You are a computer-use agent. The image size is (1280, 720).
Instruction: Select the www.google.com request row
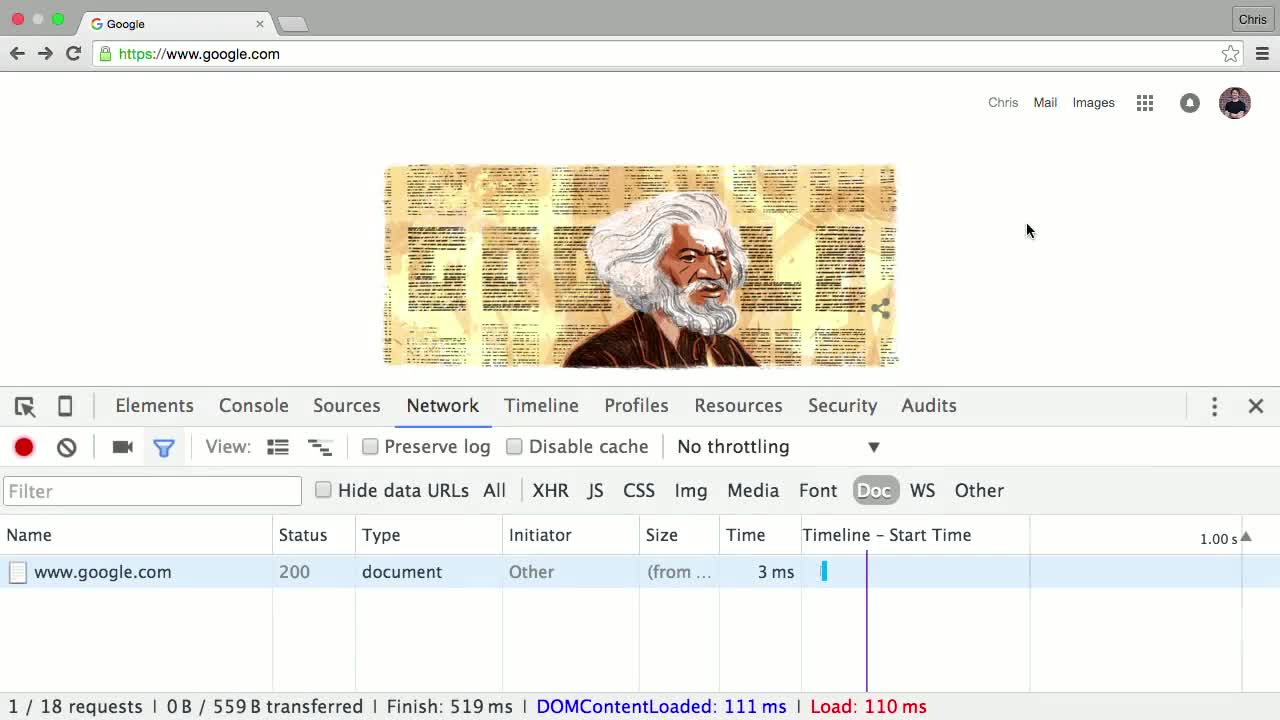coord(640,572)
